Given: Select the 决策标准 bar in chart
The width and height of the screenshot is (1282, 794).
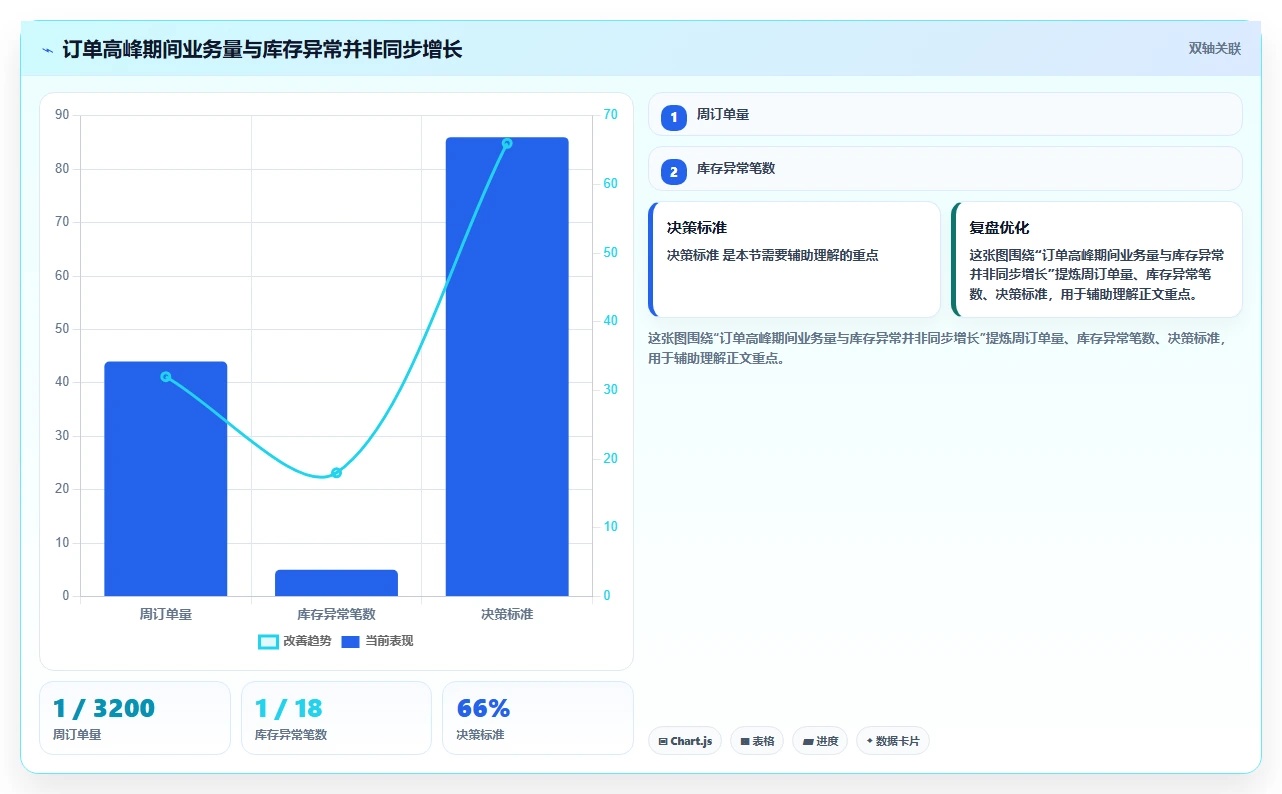Looking at the screenshot, I should [x=507, y=367].
